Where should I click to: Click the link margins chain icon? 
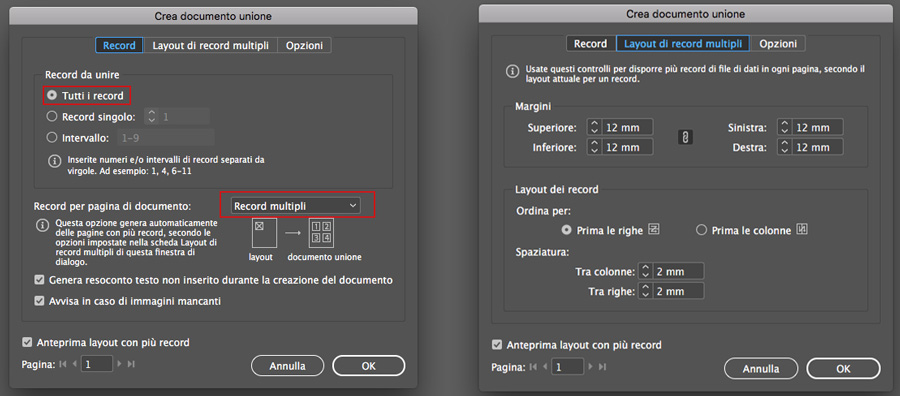coord(686,137)
